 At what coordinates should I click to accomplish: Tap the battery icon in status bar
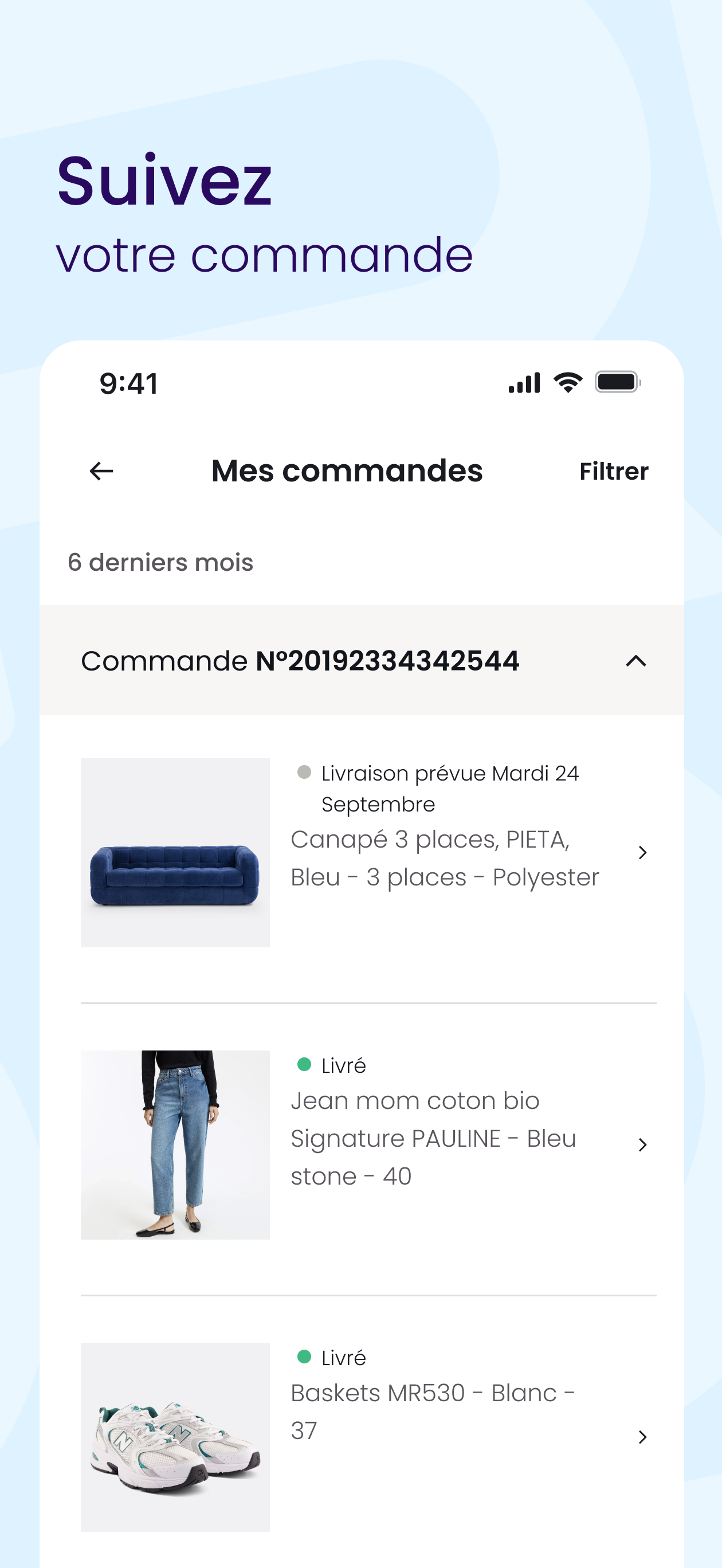point(617,382)
